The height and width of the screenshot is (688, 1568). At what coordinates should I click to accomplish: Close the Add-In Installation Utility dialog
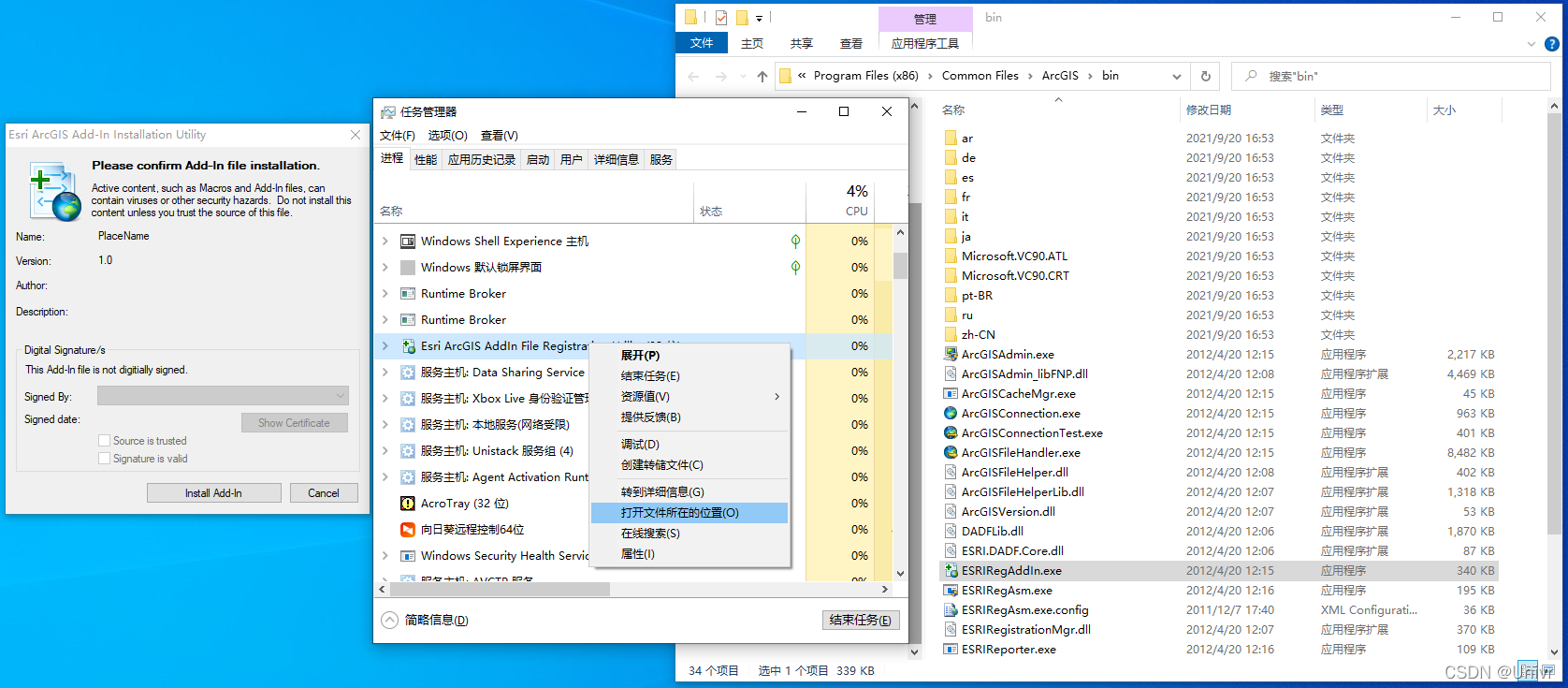[x=356, y=135]
